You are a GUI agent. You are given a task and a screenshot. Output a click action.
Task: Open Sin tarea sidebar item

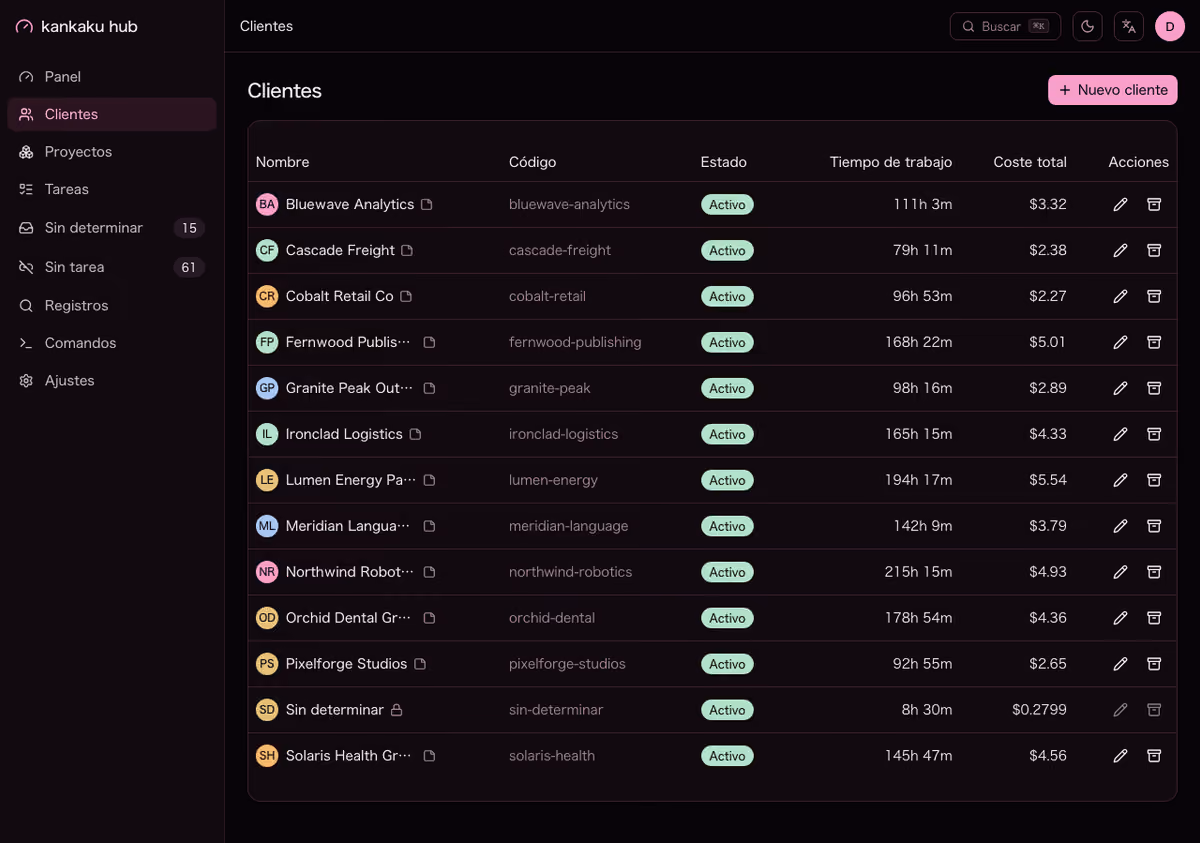click(112, 267)
